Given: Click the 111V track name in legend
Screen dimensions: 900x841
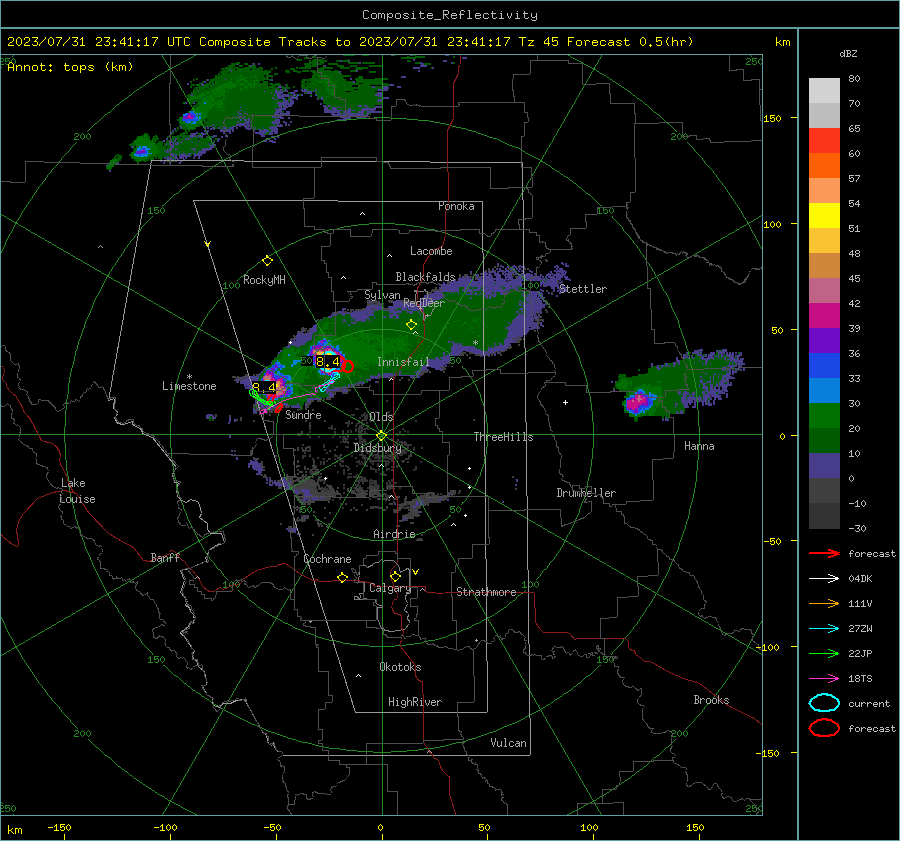Looking at the screenshot, I should coord(860,603).
